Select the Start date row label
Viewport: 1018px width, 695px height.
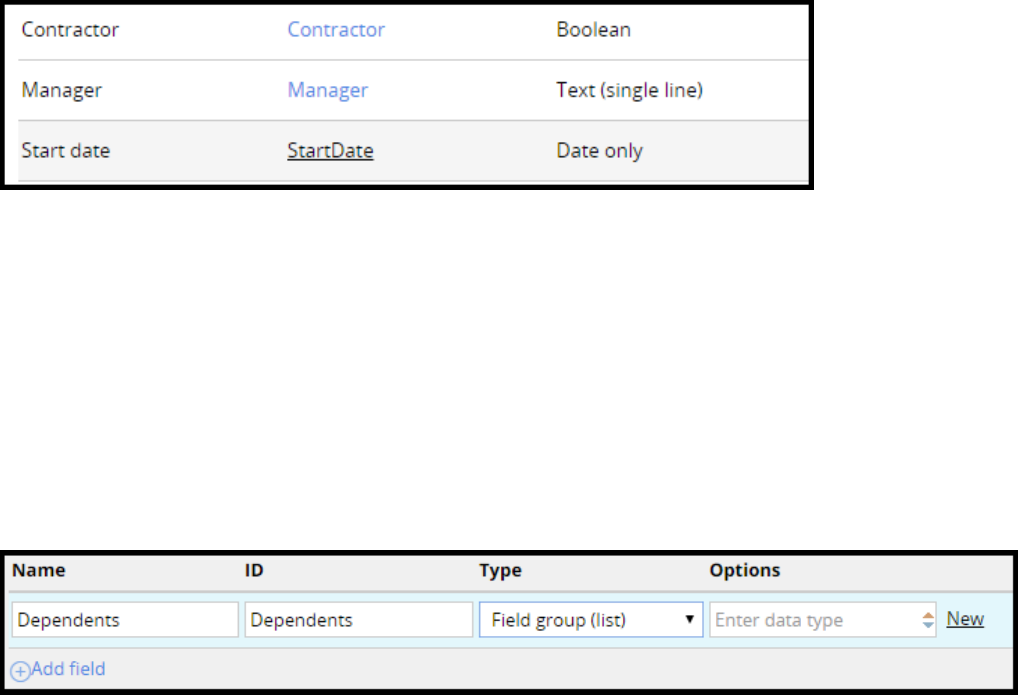(x=66, y=152)
